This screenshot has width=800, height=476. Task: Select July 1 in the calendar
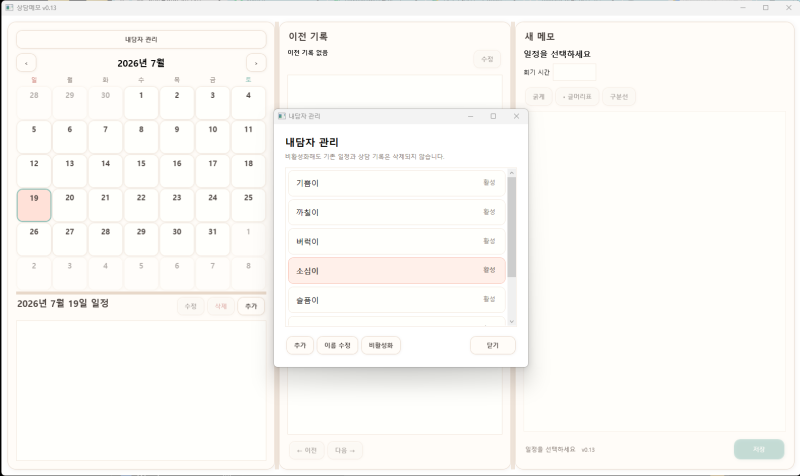pos(141,103)
